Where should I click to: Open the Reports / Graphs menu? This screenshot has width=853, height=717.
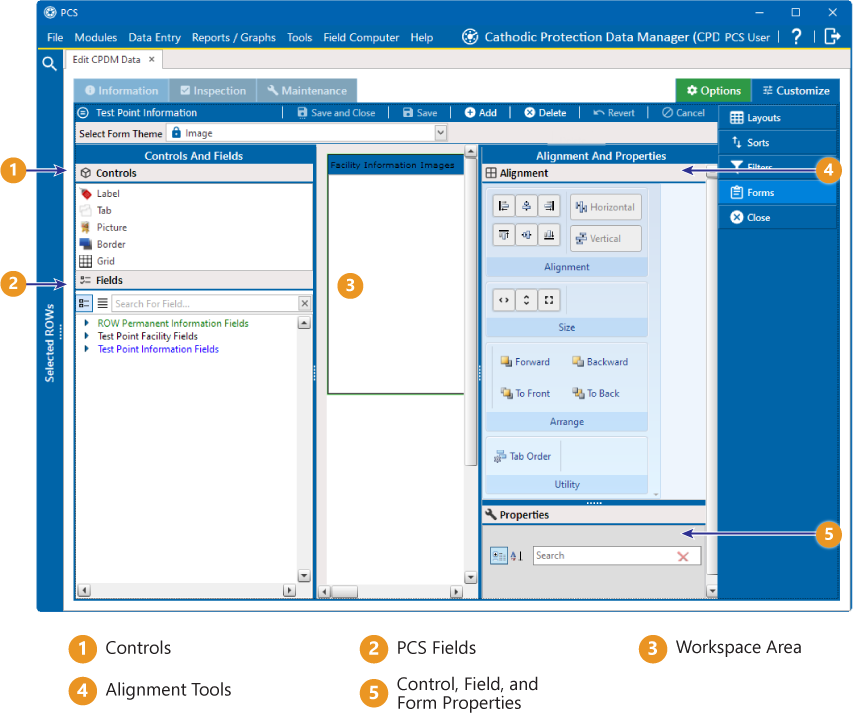point(233,37)
